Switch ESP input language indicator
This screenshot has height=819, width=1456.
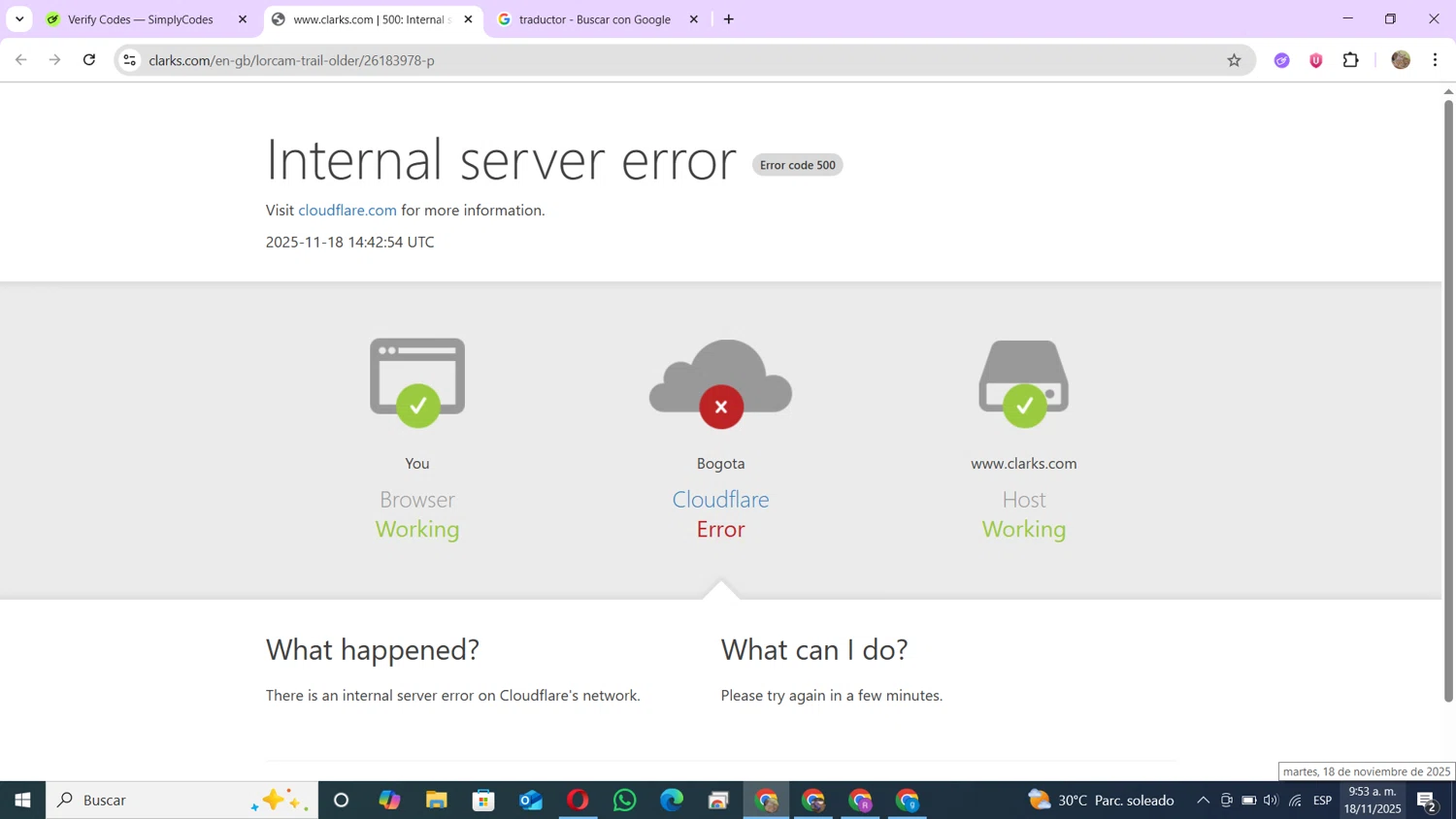1322,801
